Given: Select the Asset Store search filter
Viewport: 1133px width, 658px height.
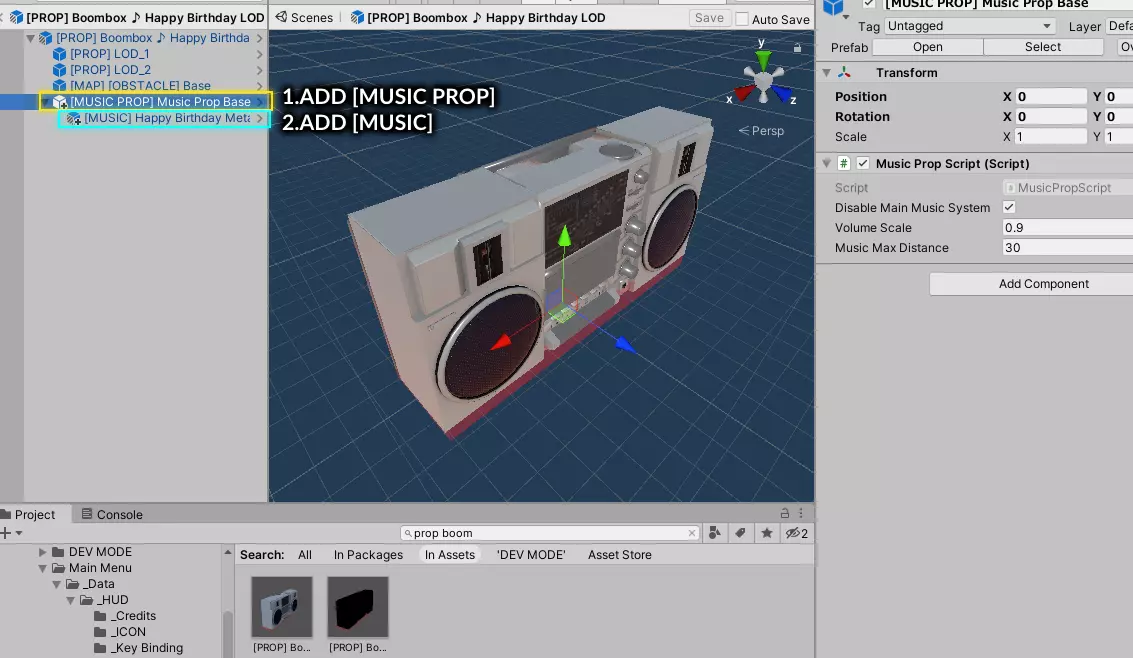Looking at the screenshot, I should click(619, 555).
